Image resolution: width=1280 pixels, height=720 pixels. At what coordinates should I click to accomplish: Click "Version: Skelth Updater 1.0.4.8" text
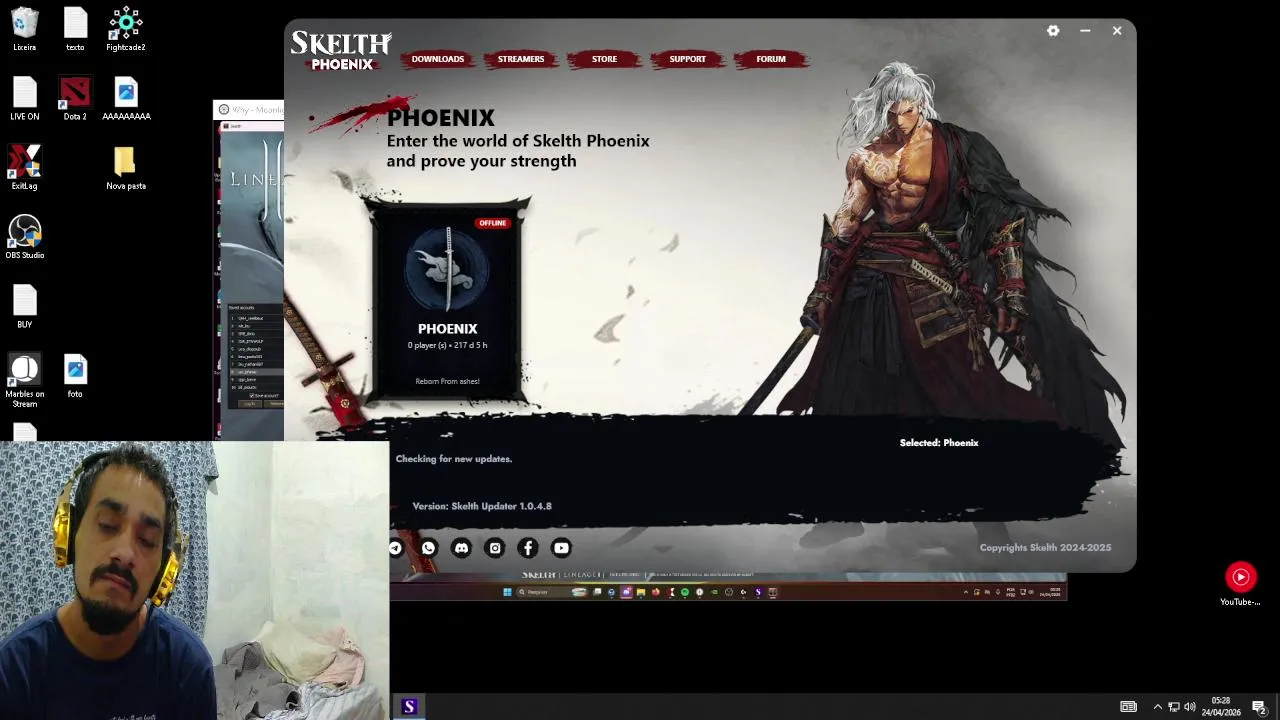[482, 506]
